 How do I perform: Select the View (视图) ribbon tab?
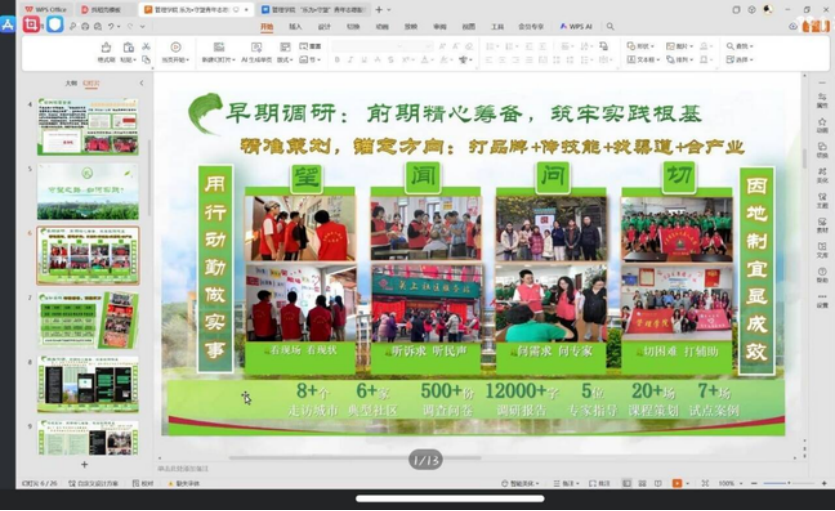[469, 27]
